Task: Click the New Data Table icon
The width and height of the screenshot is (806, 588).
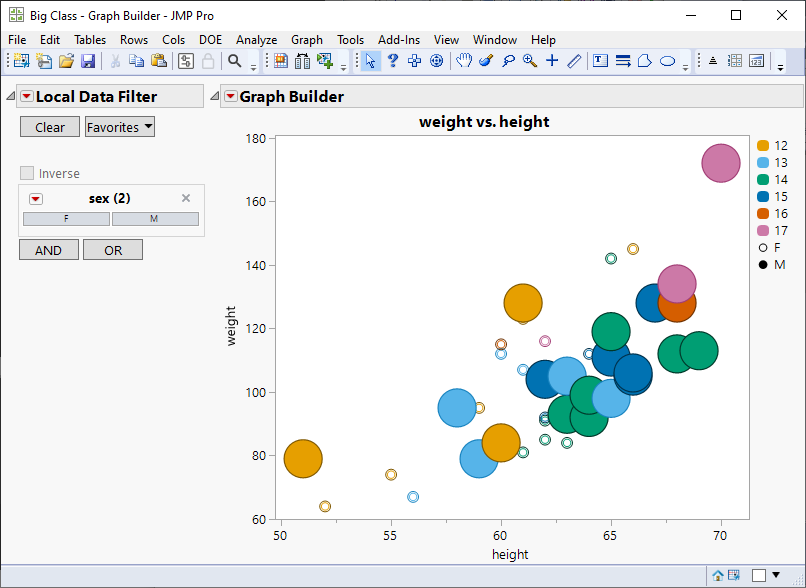Action: point(21,61)
